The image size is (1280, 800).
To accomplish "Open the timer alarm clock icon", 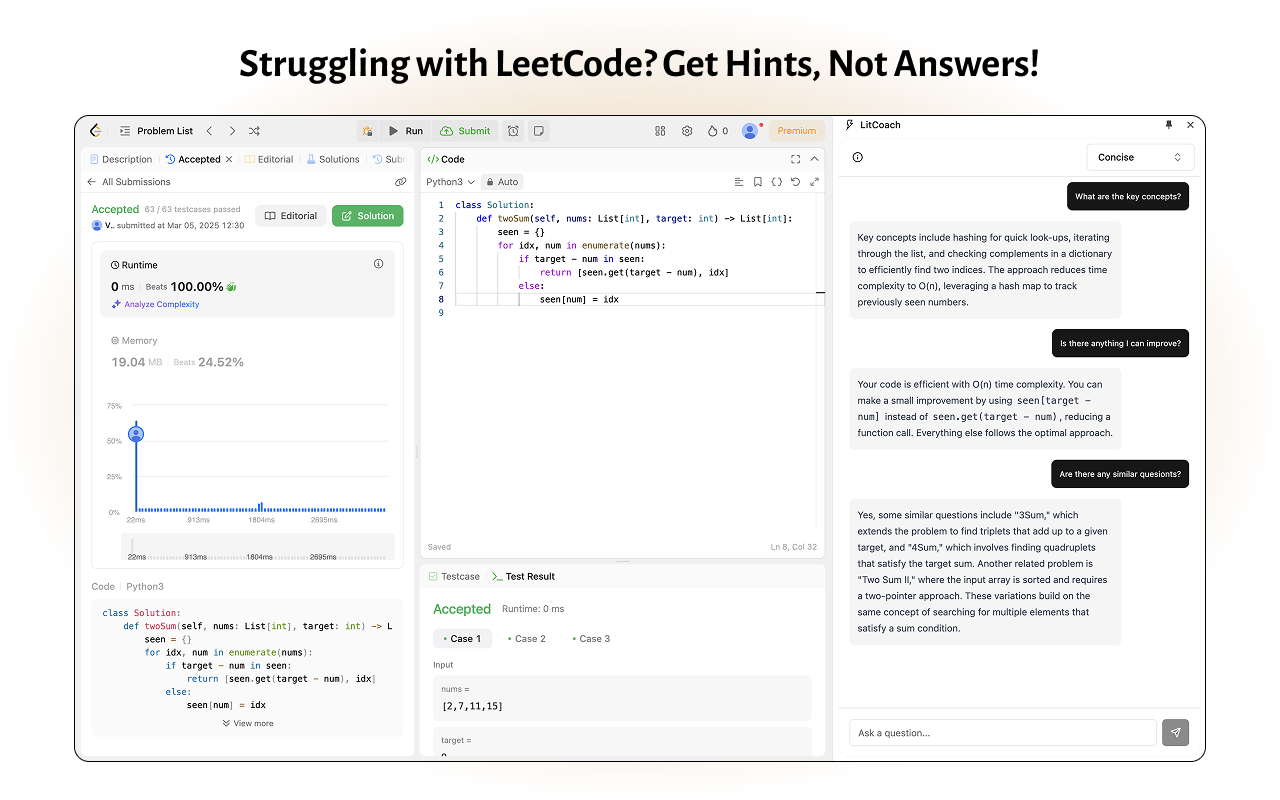I will 513,131.
